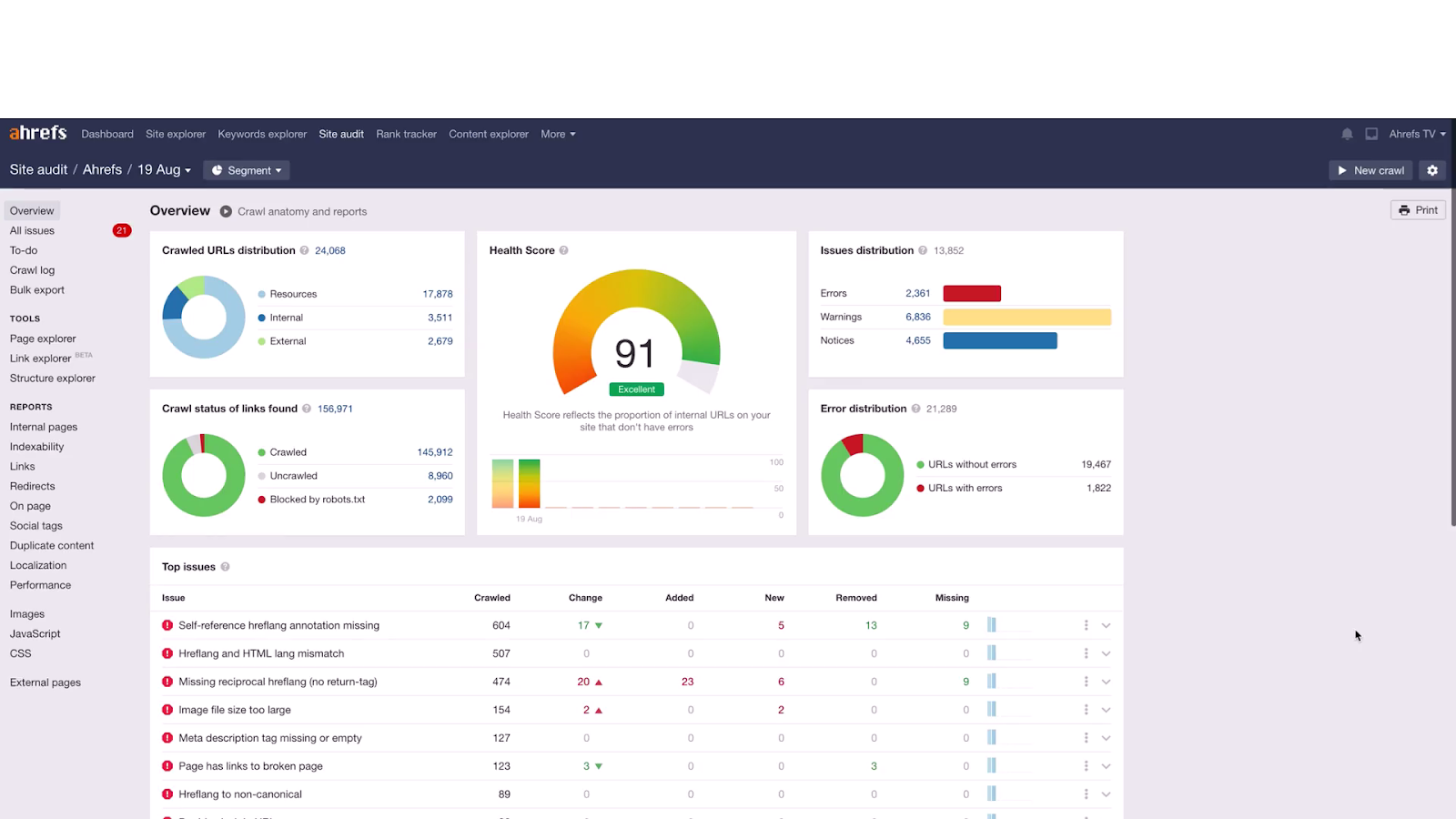This screenshot has width=1456, height=819.
Task: Click Ahrefs project in breadcrumb
Action: pos(102,169)
